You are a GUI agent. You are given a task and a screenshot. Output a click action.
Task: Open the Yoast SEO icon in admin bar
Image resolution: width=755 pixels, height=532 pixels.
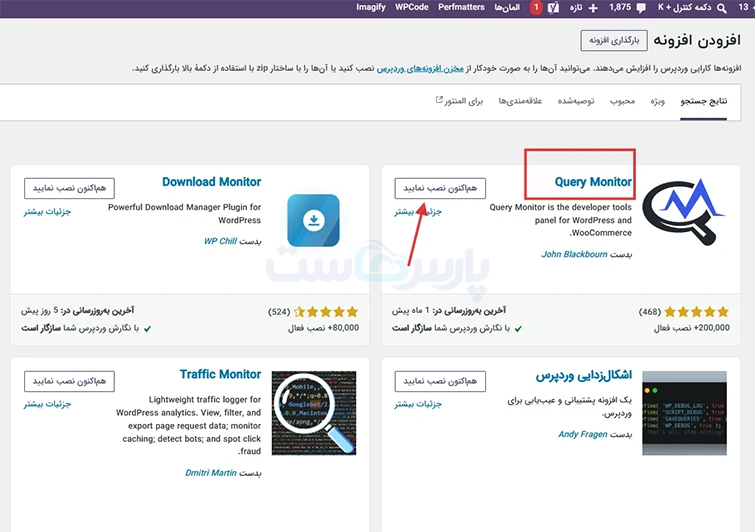click(553, 8)
